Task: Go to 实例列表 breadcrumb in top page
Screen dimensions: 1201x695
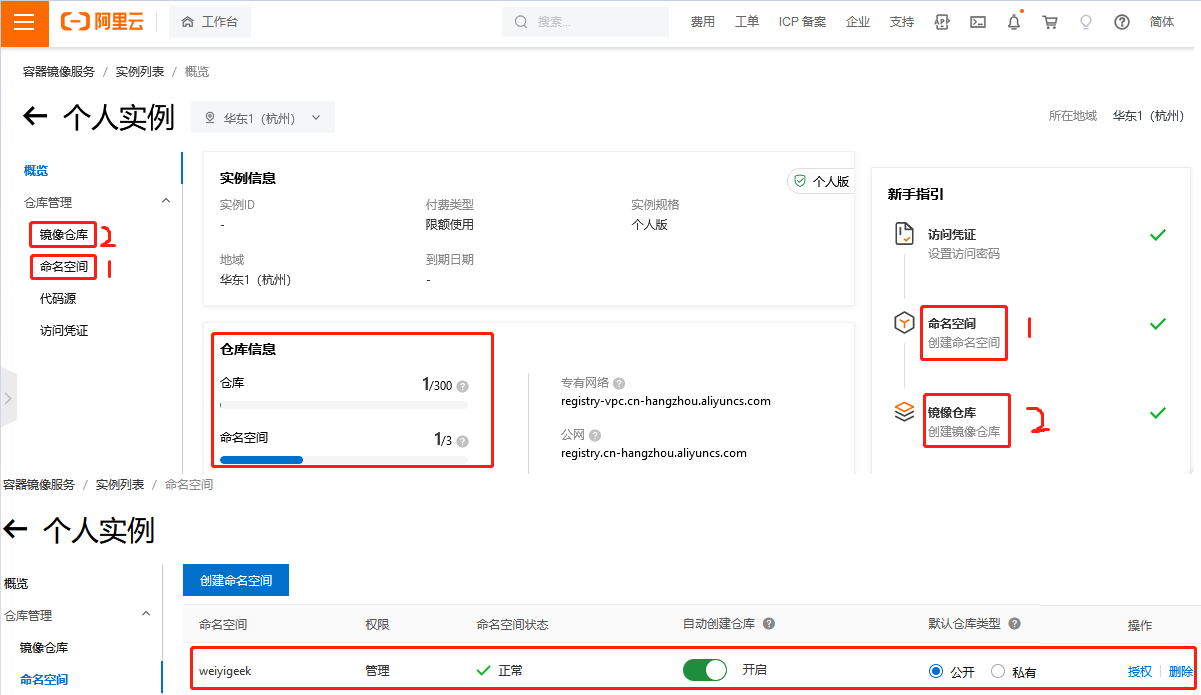Action: tap(140, 72)
